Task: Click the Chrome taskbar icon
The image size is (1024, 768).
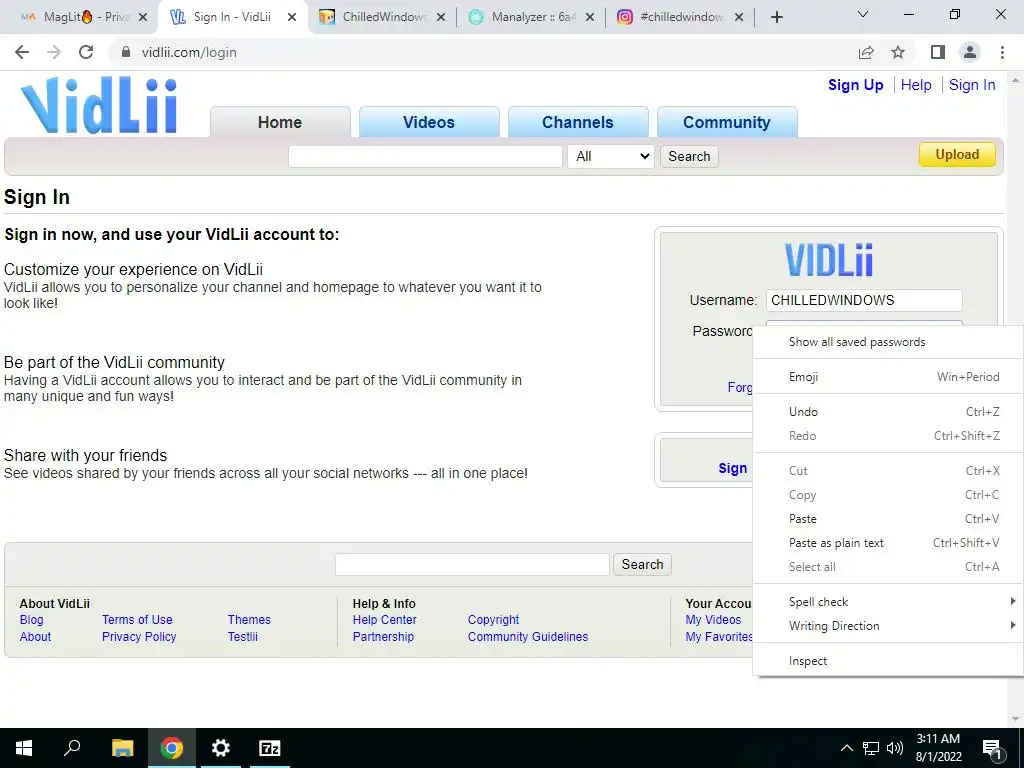Action: 172,748
